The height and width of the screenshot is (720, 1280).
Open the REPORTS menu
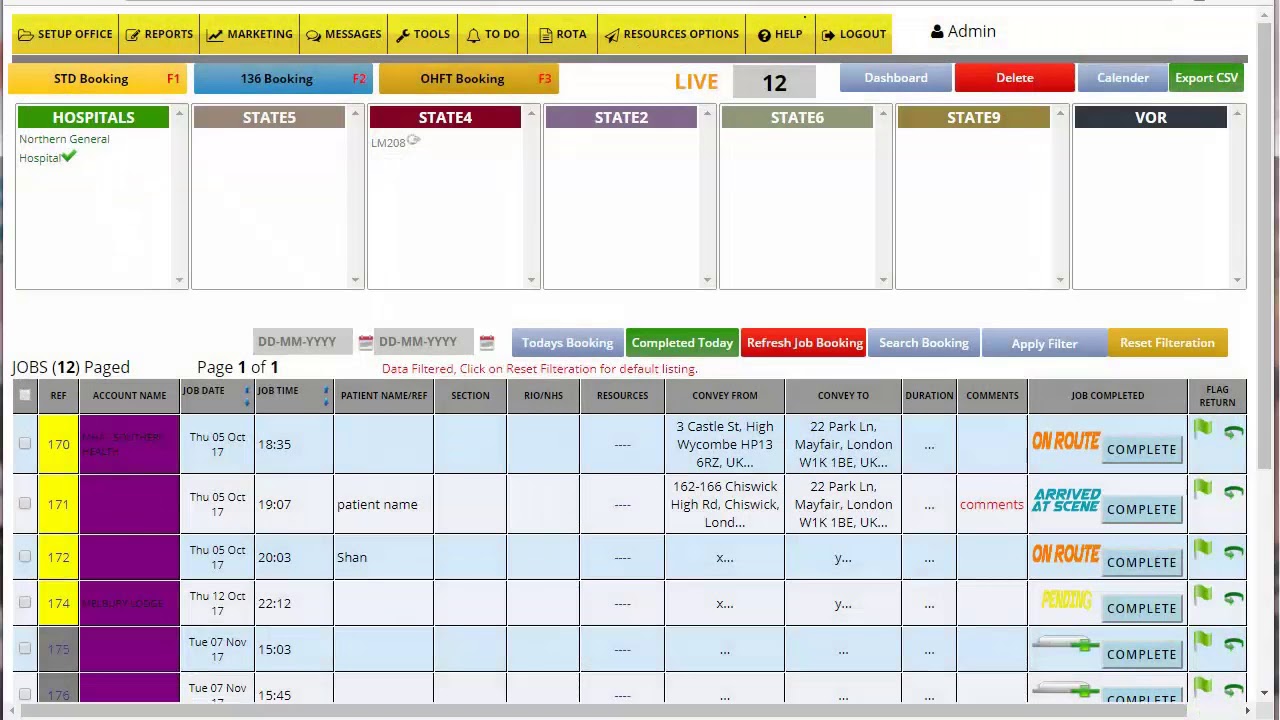pos(159,34)
